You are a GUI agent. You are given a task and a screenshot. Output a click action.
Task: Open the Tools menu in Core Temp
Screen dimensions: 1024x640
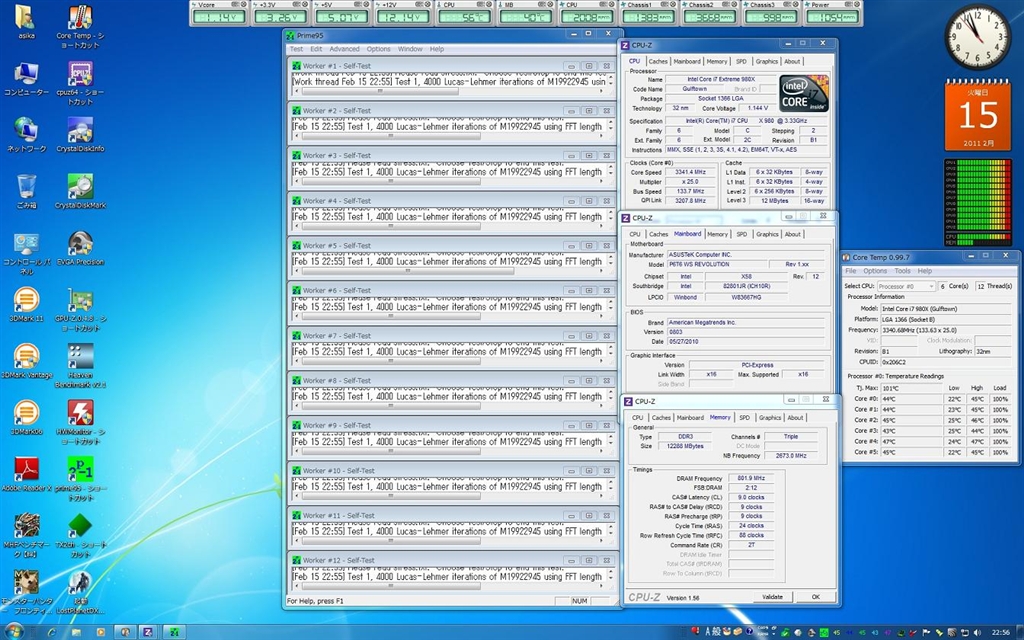(x=902, y=271)
